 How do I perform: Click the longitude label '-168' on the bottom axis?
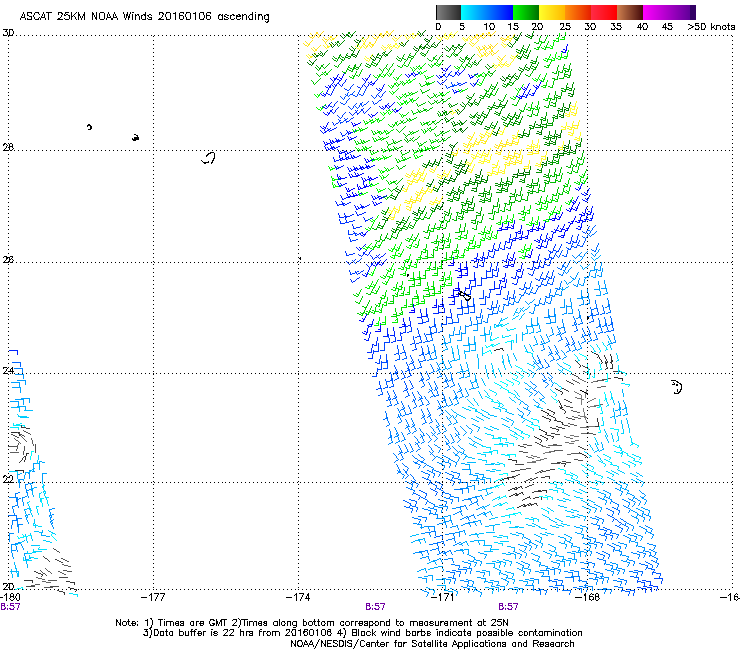click(588, 597)
